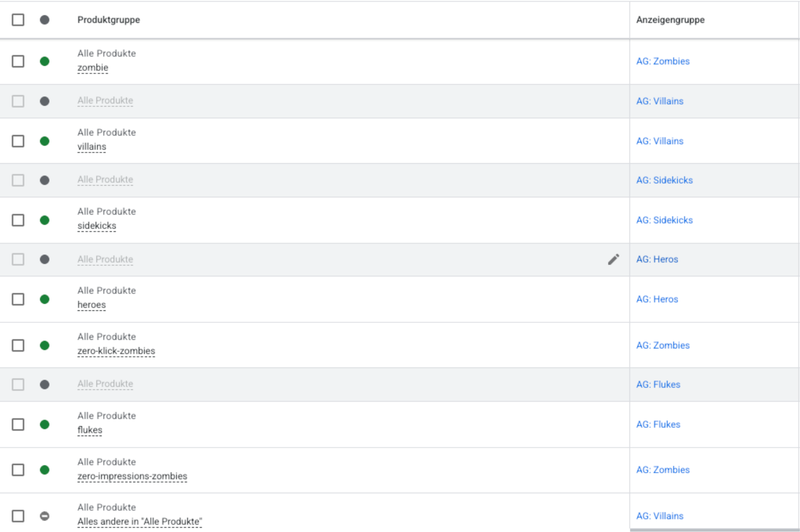Open the AG: Villains link in the villains row

[x=660, y=141]
